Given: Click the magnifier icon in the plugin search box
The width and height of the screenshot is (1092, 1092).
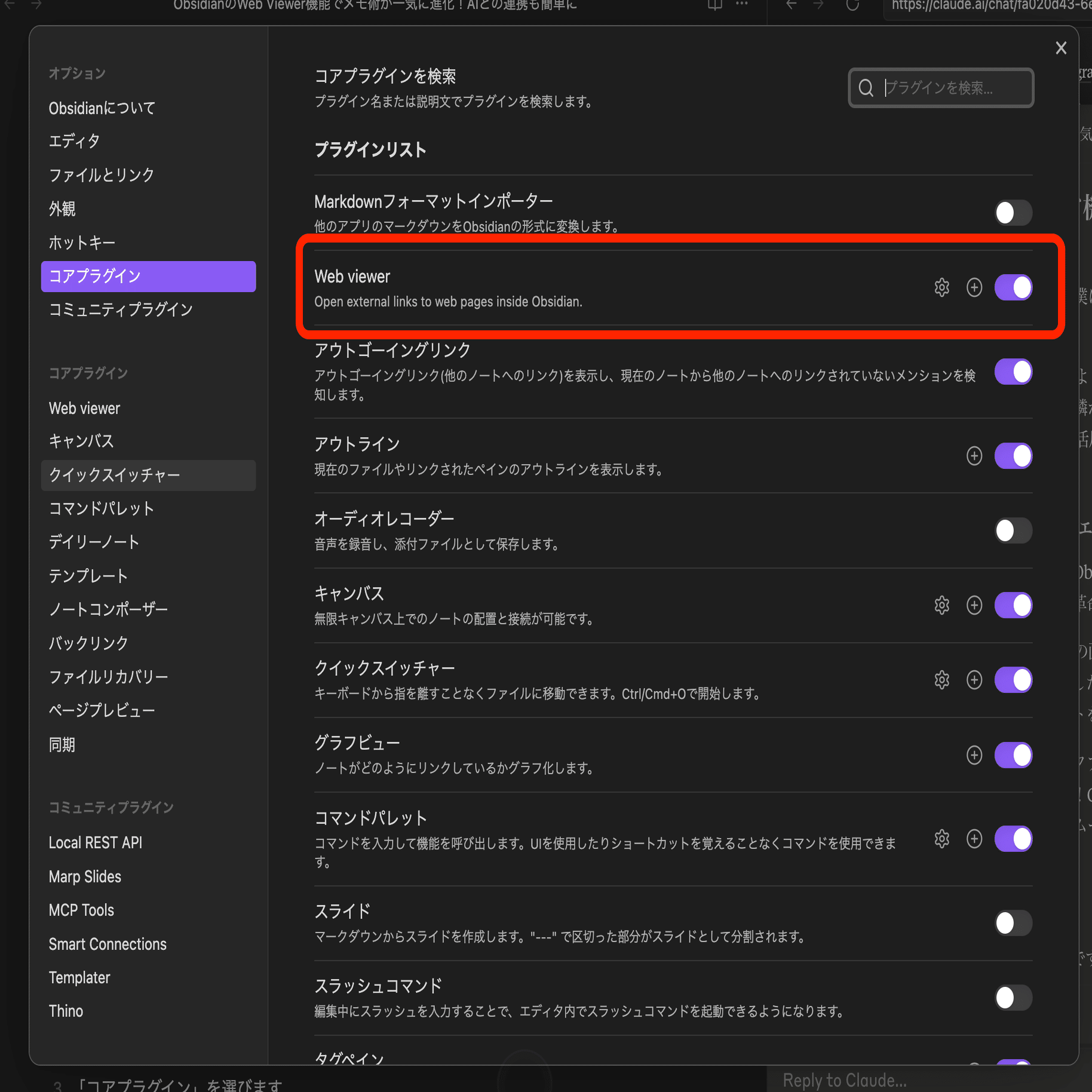Looking at the screenshot, I should (x=866, y=88).
